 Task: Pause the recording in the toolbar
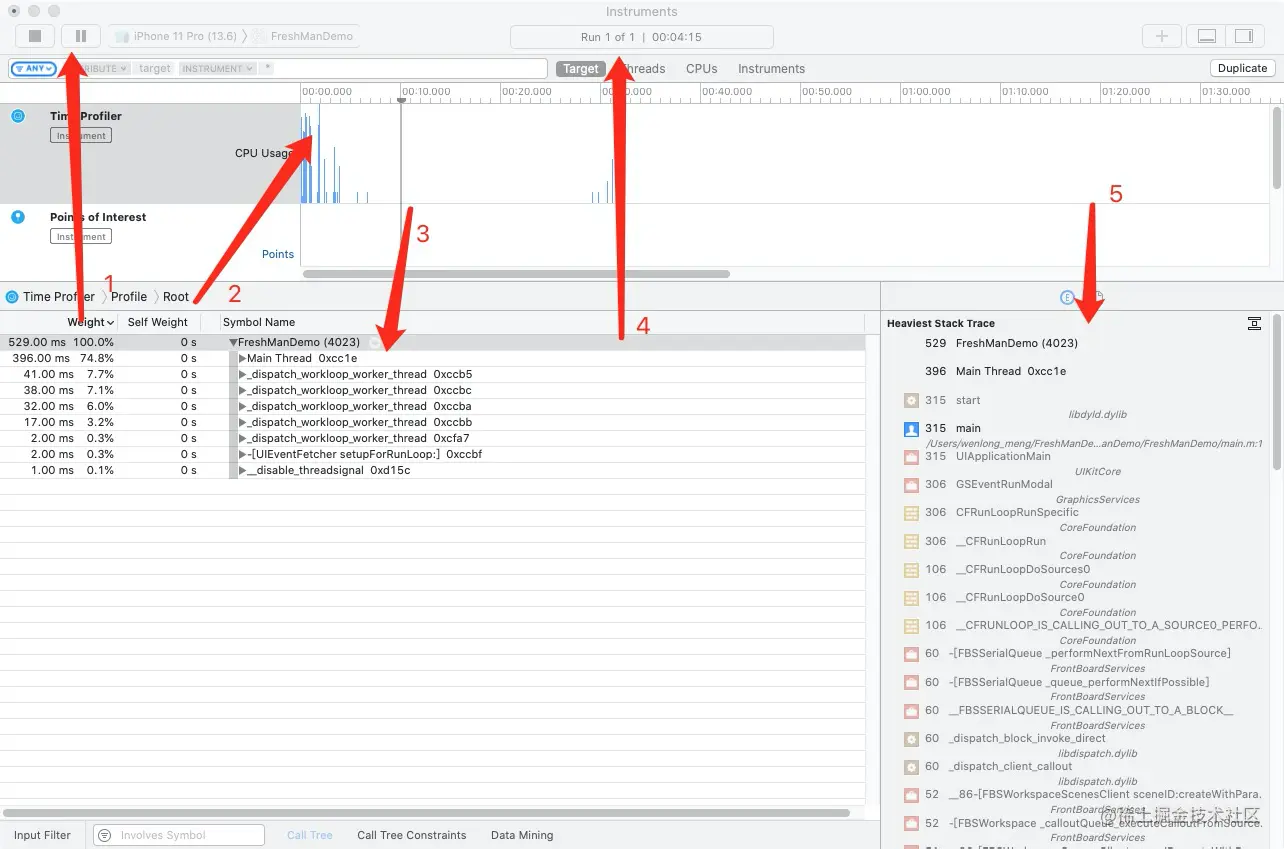(81, 36)
